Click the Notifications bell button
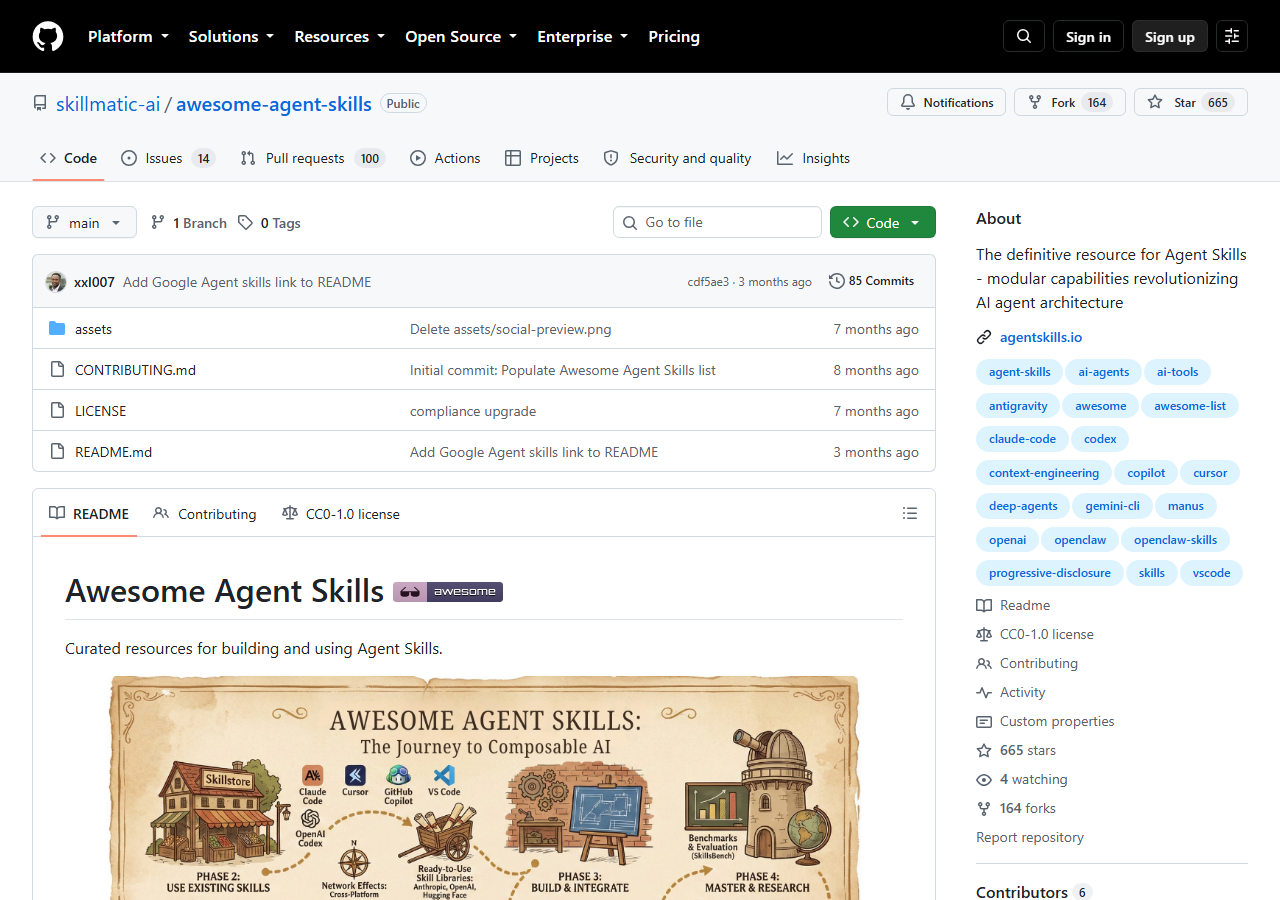The width and height of the screenshot is (1280, 900). 946,102
